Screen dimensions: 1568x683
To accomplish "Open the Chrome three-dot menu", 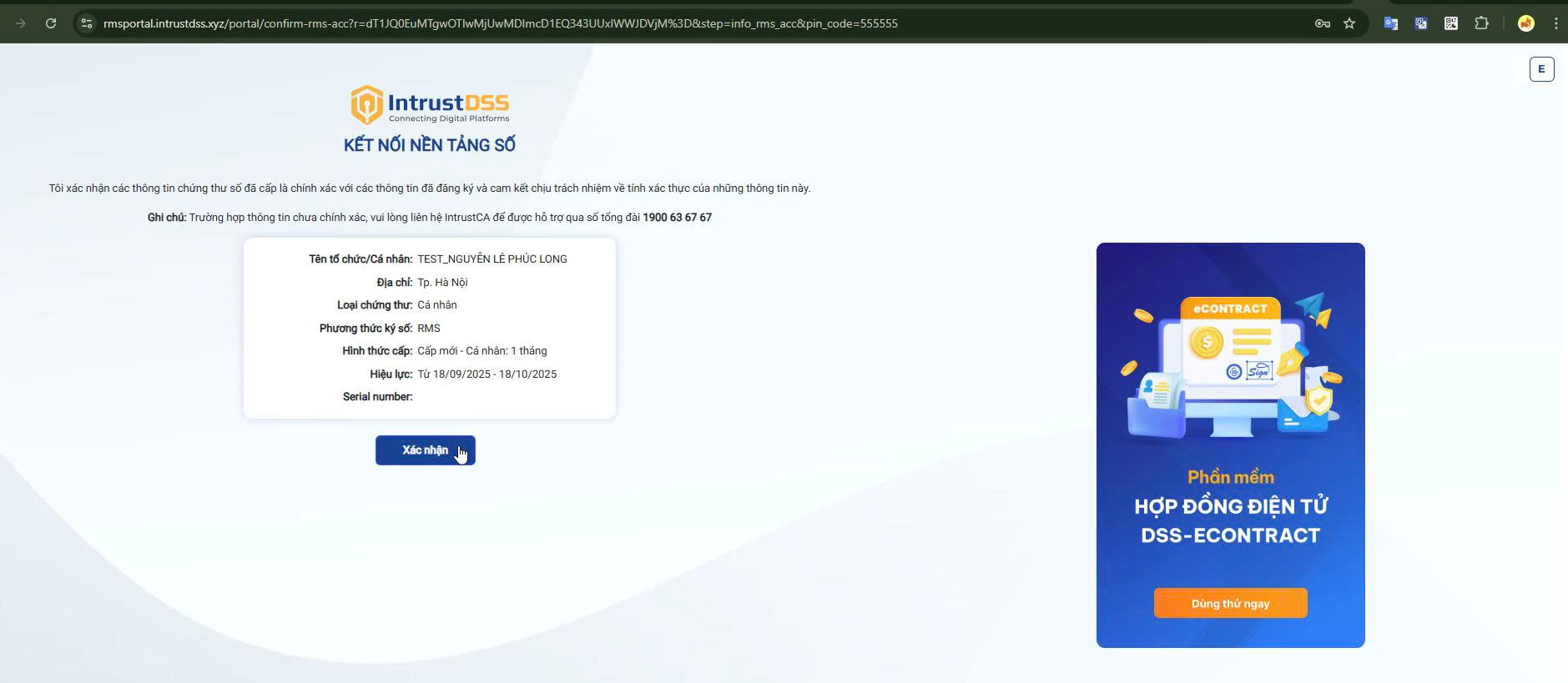I will tap(1555, 23).
